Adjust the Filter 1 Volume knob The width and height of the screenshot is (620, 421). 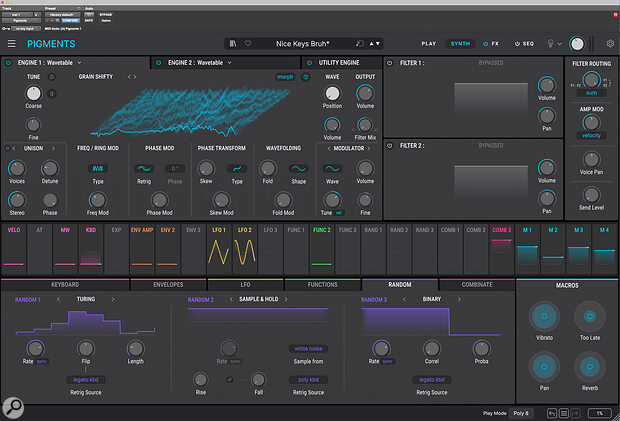pyautogui.click(x=546, y=85)
